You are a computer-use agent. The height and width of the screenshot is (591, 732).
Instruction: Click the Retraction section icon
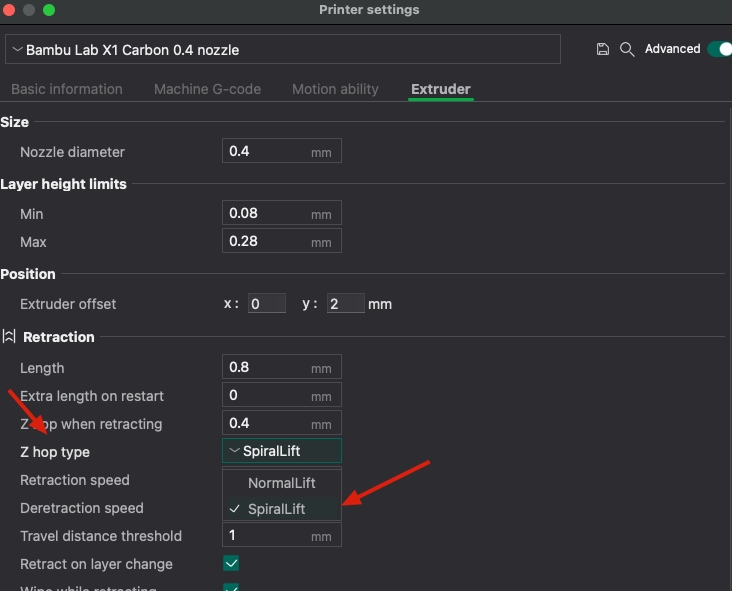[x=9, y=337]
